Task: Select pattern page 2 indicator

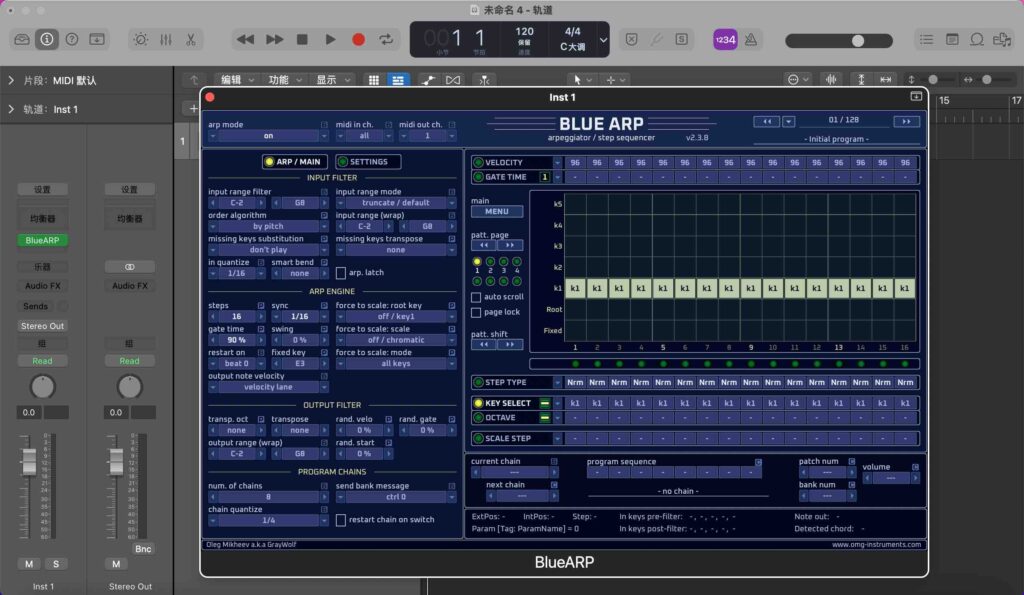Action: (x=490, y=262)
